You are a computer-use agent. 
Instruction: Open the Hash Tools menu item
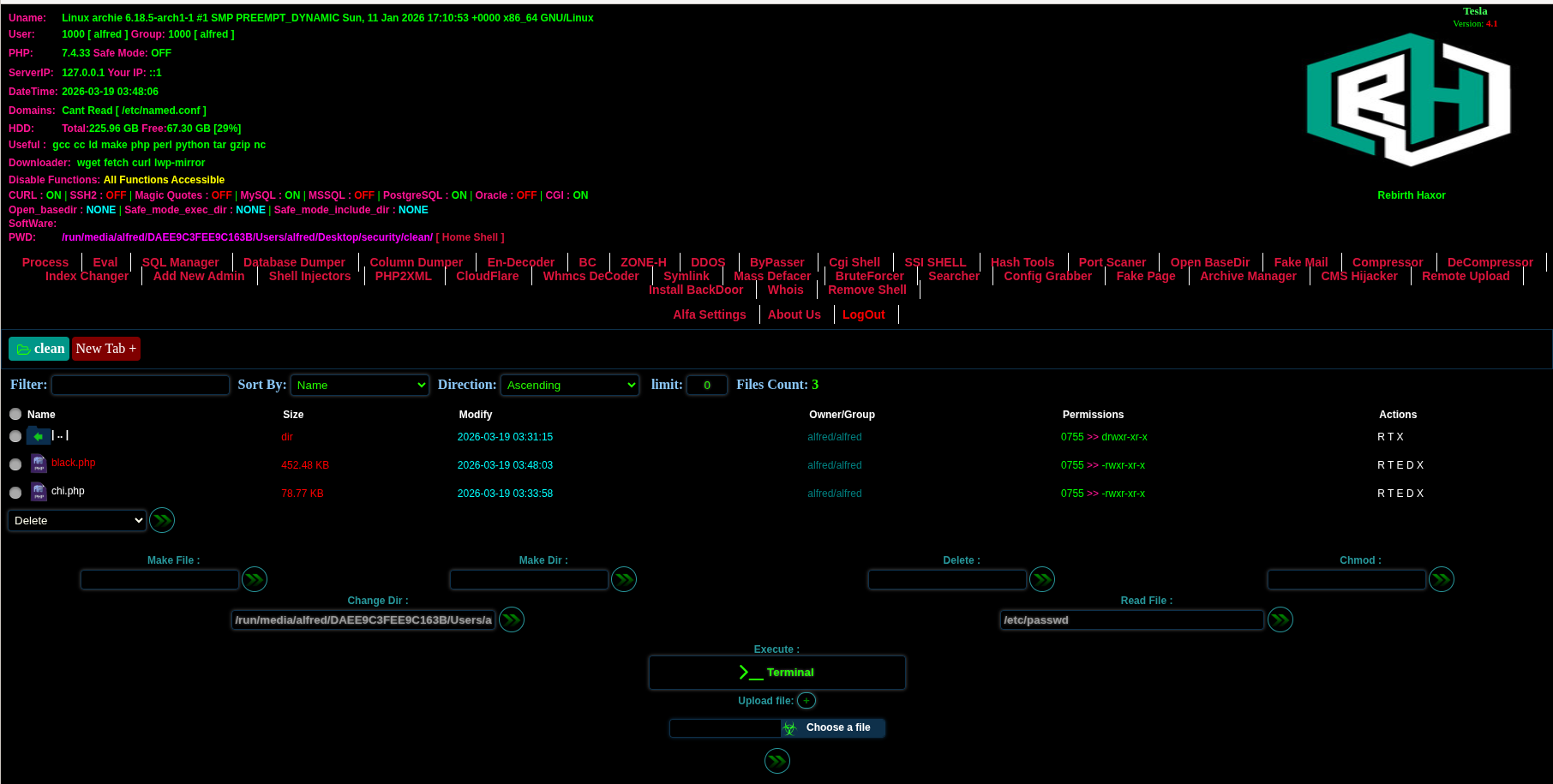(x=1022, y=262)
